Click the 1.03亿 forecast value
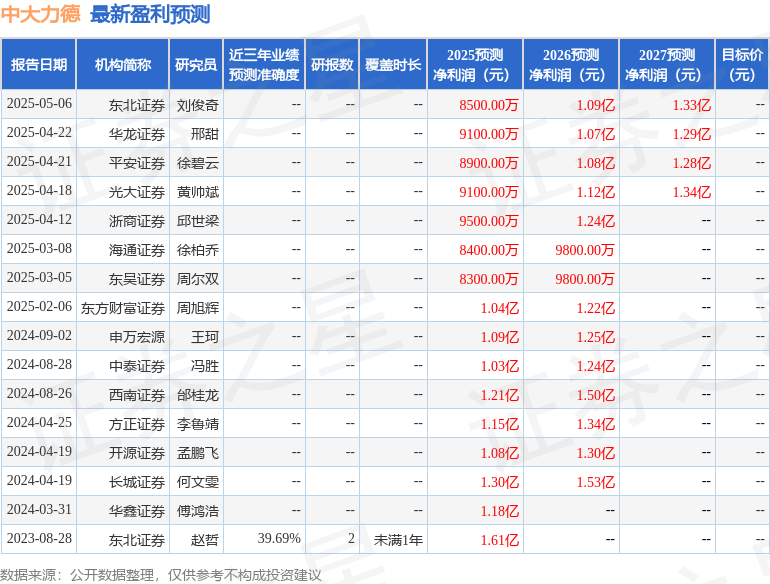This screenshot has width=770, height=584. pyautogui.click(x=499, y=366)
